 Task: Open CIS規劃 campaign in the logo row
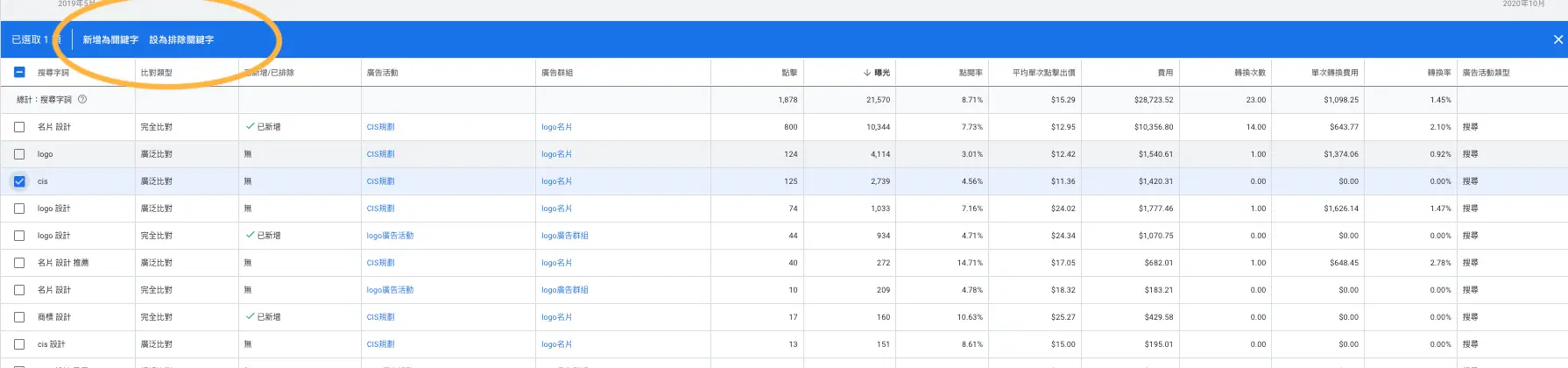(x=381, y=154)
